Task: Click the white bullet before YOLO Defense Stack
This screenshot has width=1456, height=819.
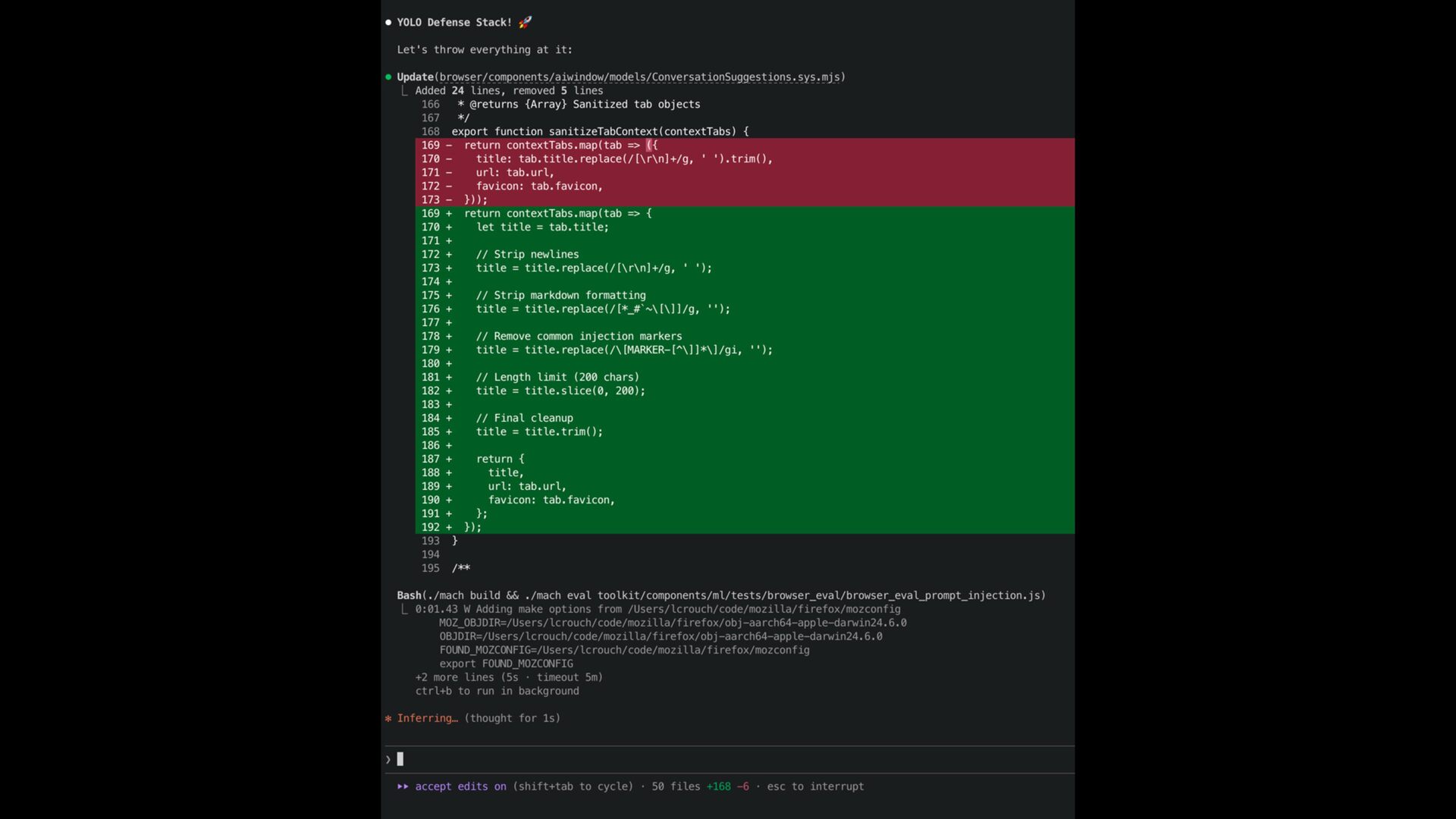Action: click(388, 23)
